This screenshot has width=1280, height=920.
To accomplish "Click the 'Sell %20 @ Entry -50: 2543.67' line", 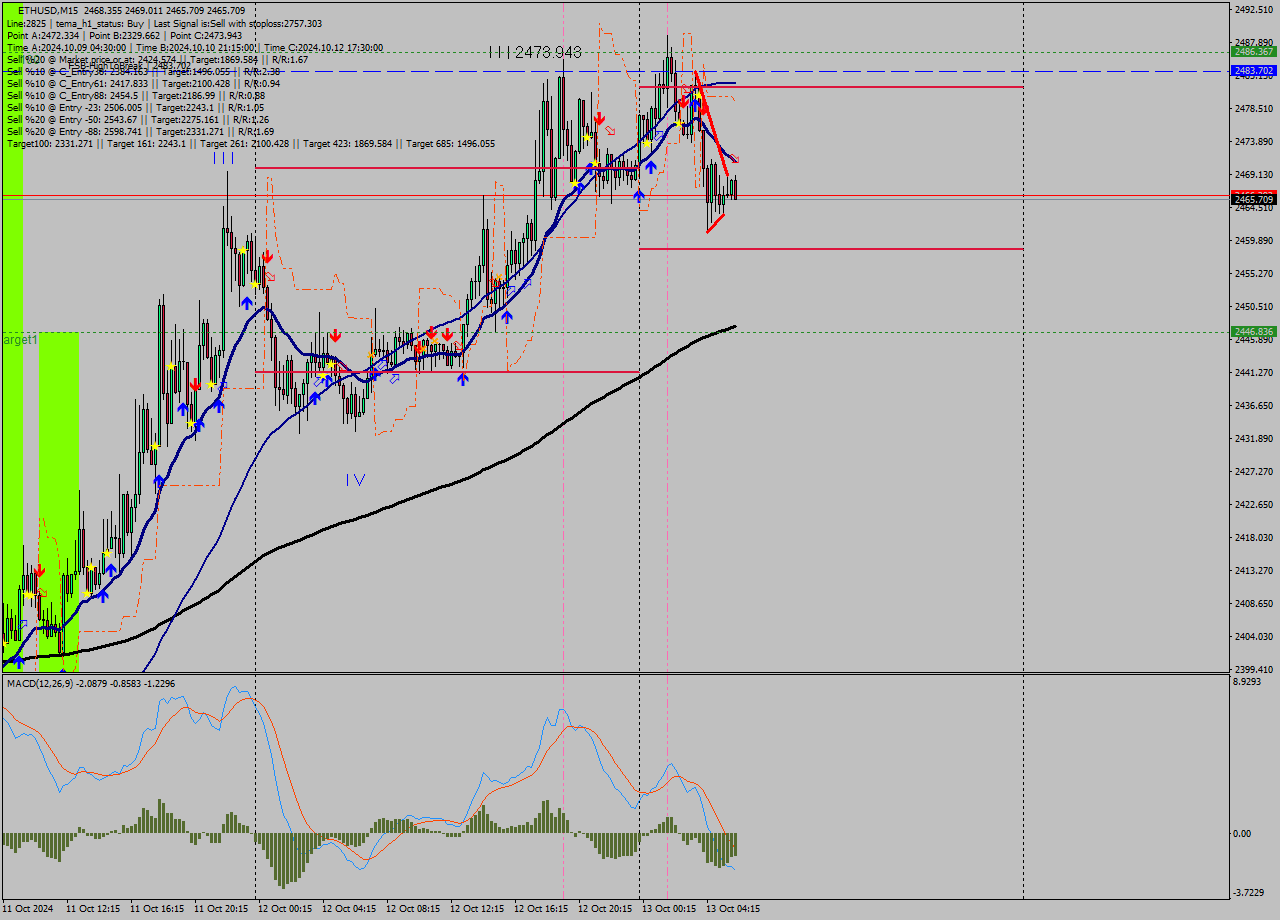I will pos(138,119).
